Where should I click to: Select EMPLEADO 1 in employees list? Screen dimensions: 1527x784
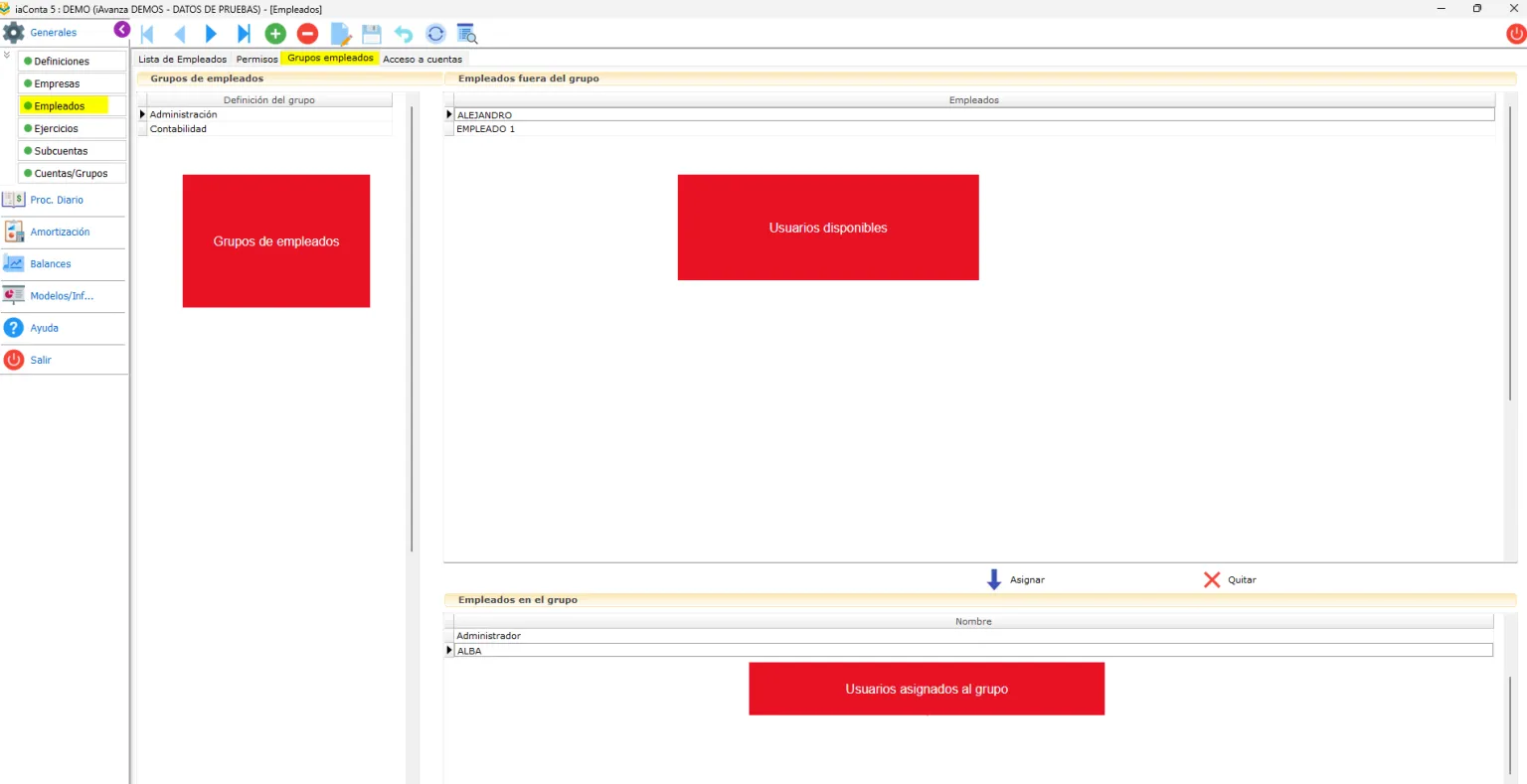point(974,129)
